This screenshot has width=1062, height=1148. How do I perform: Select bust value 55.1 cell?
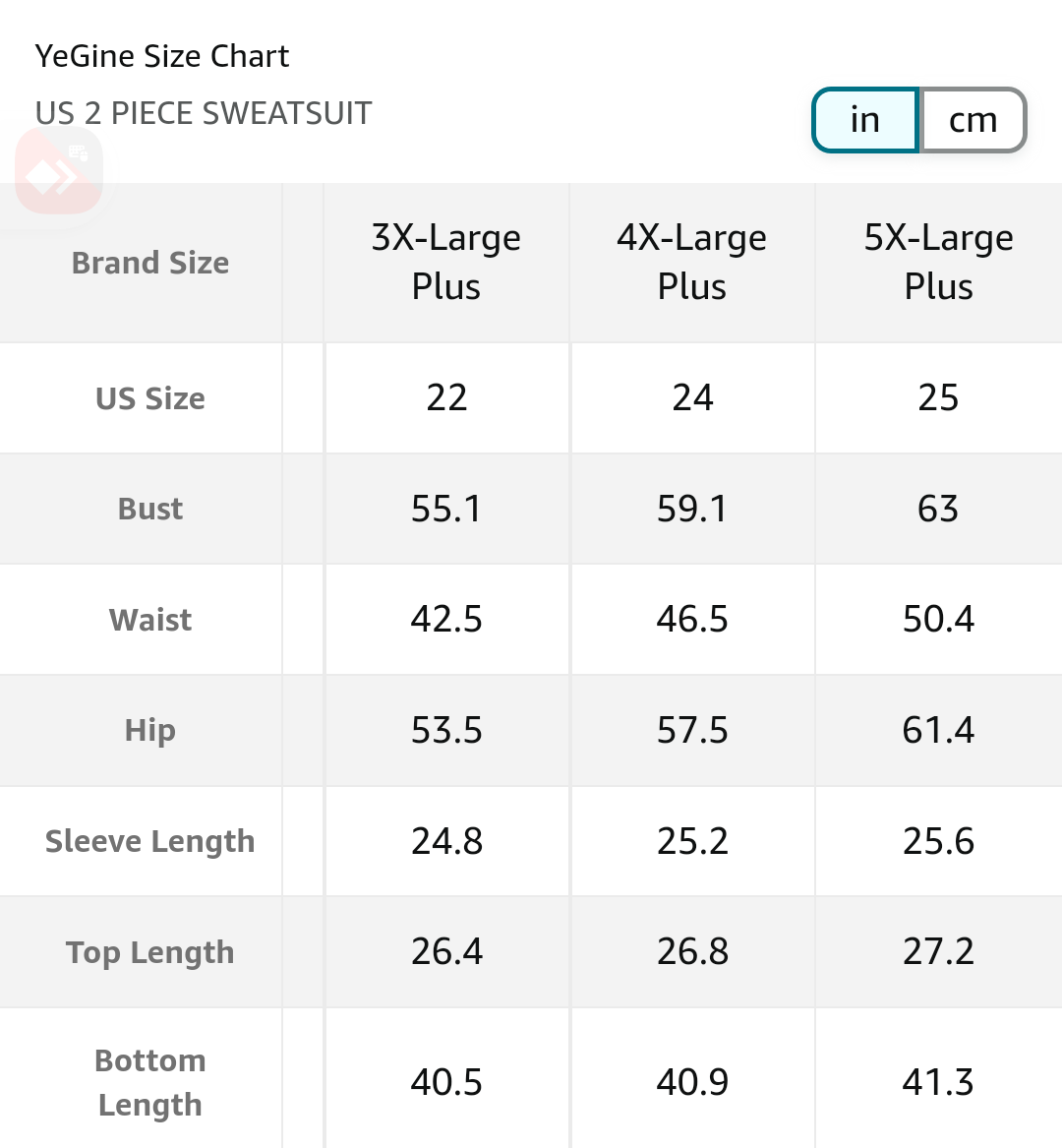click(446, 509)
